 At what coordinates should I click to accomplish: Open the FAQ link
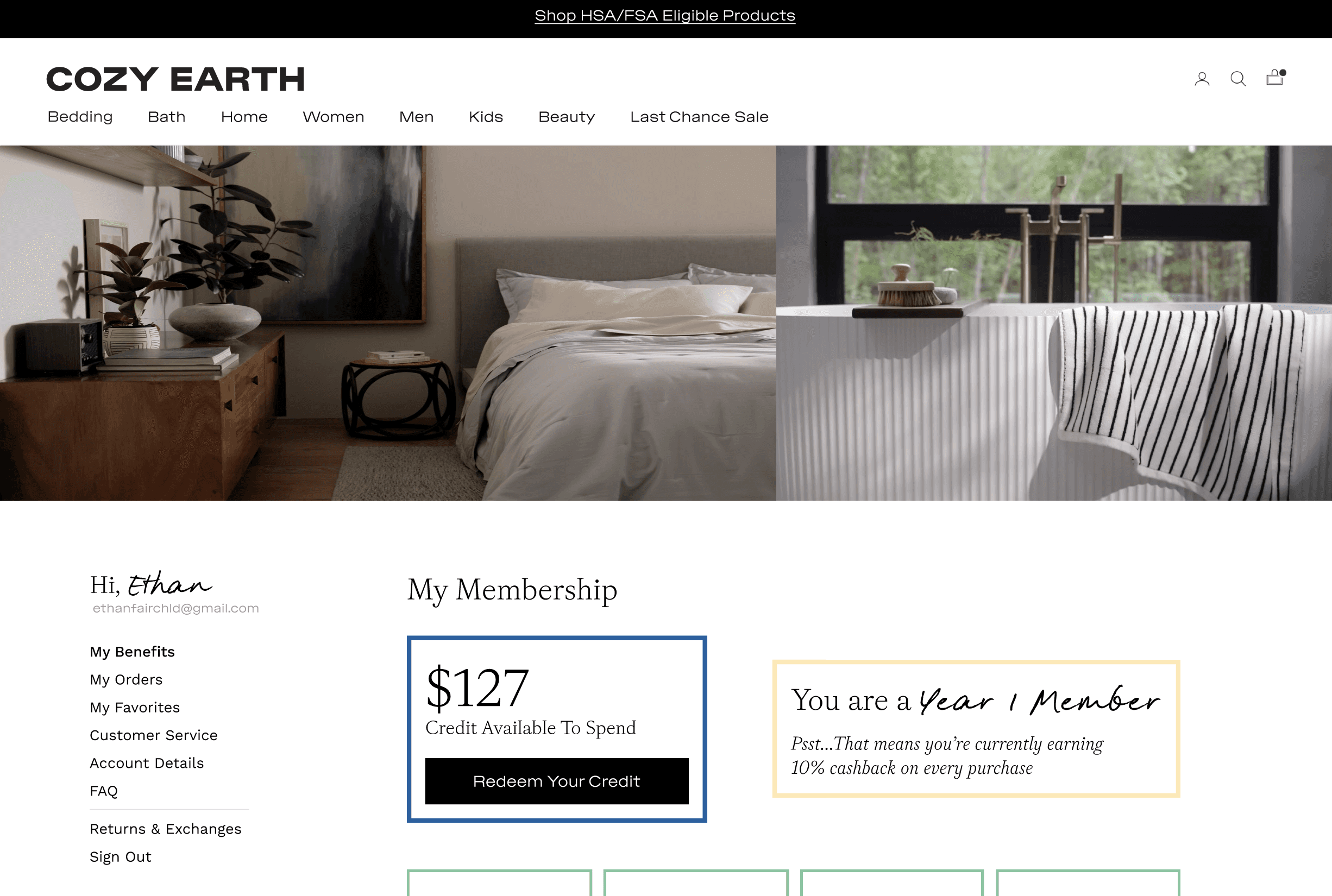tap(103, 791)
